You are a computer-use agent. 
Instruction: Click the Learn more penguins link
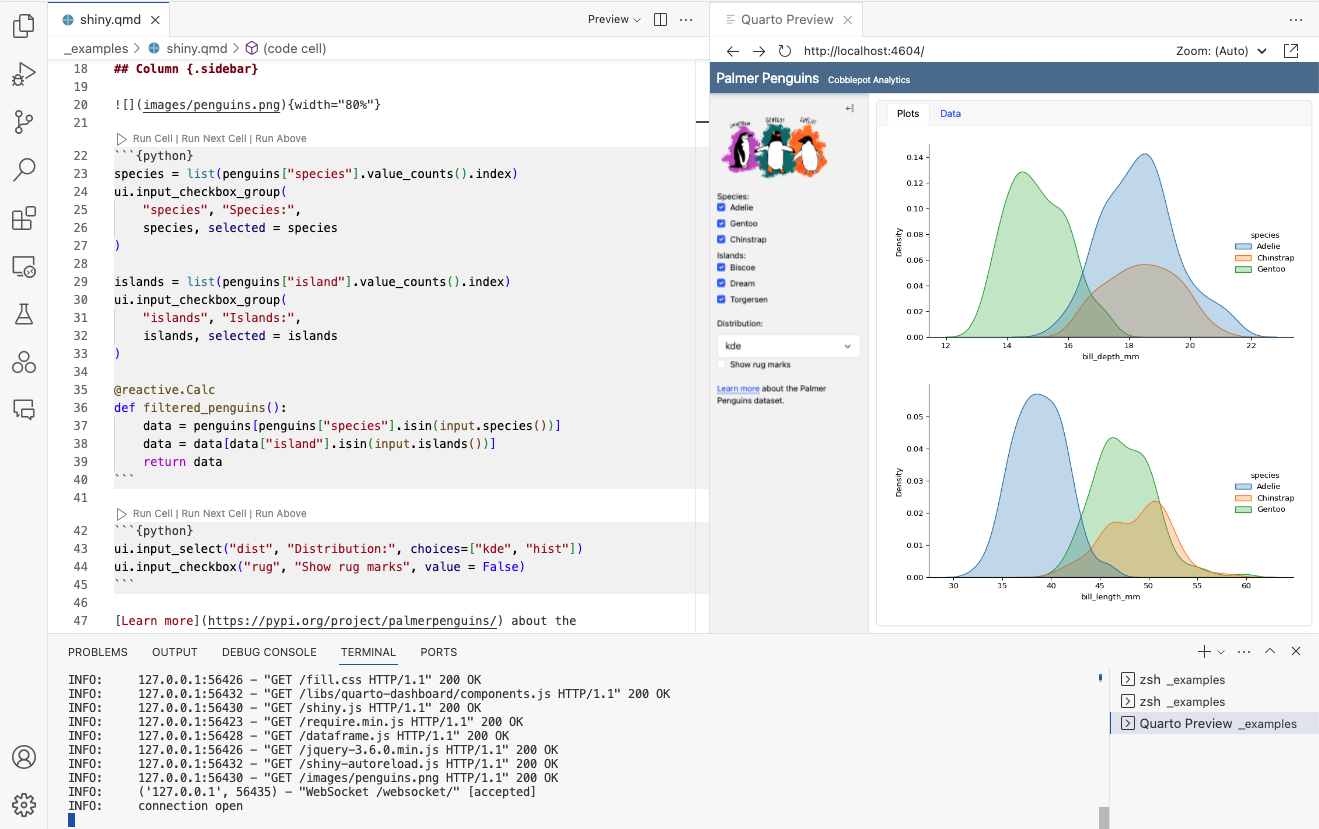coord(738,388)
